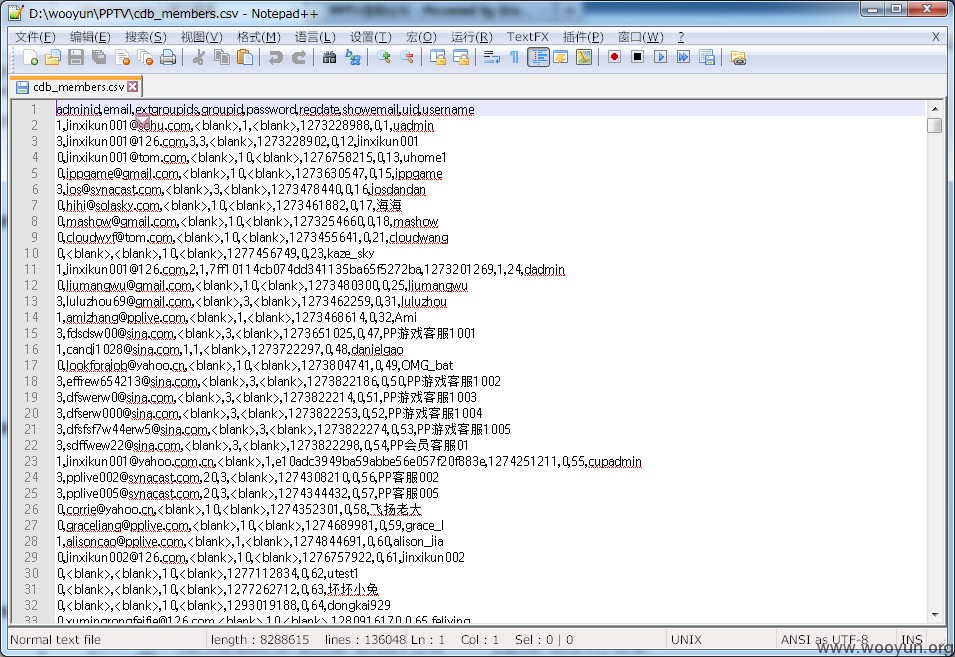955x657 pixels.
Task: Click ANSI as UTF-8 encoding status
Action: click(825, 640)
